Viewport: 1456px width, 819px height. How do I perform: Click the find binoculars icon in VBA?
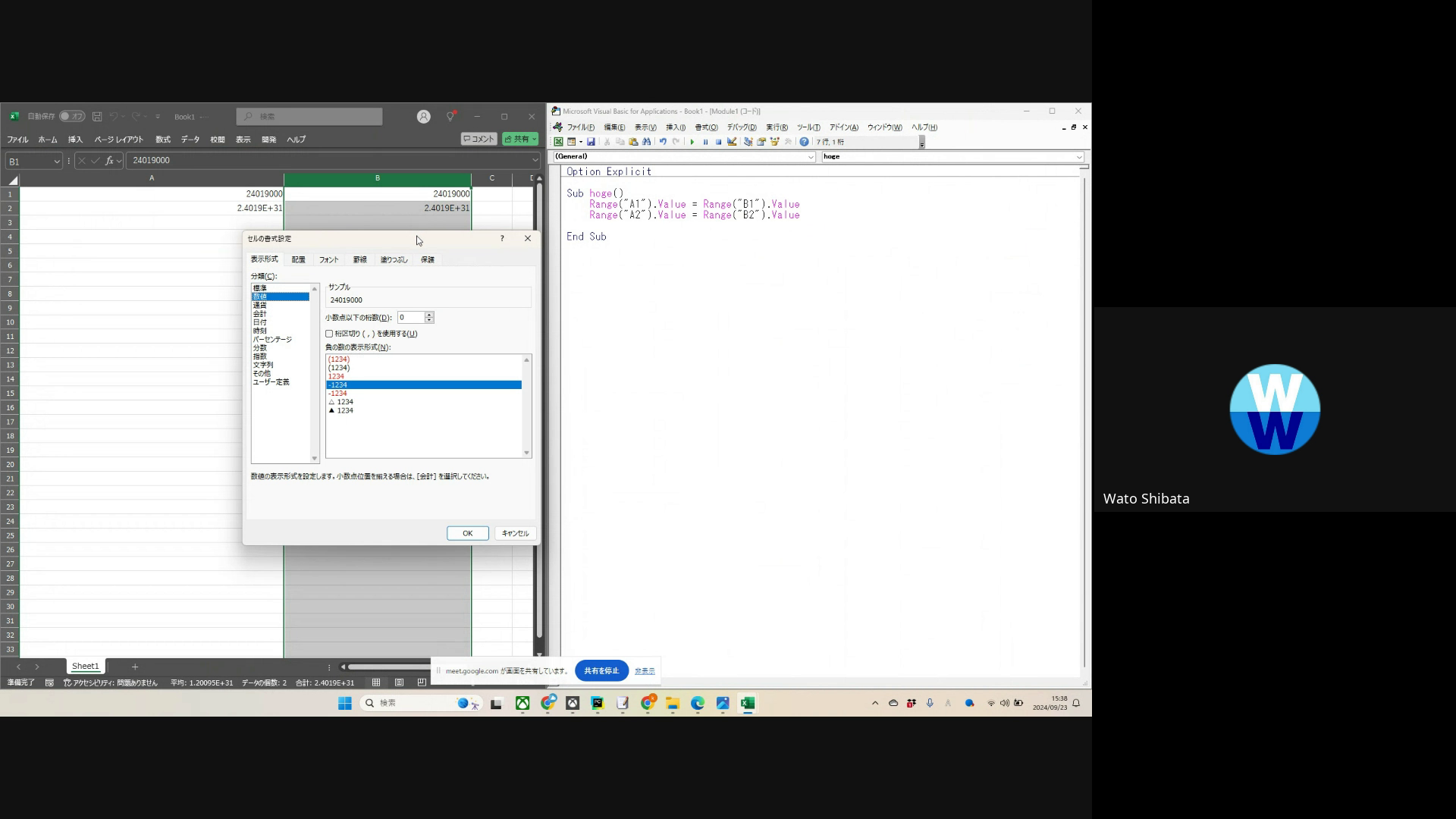pos(646,142)
